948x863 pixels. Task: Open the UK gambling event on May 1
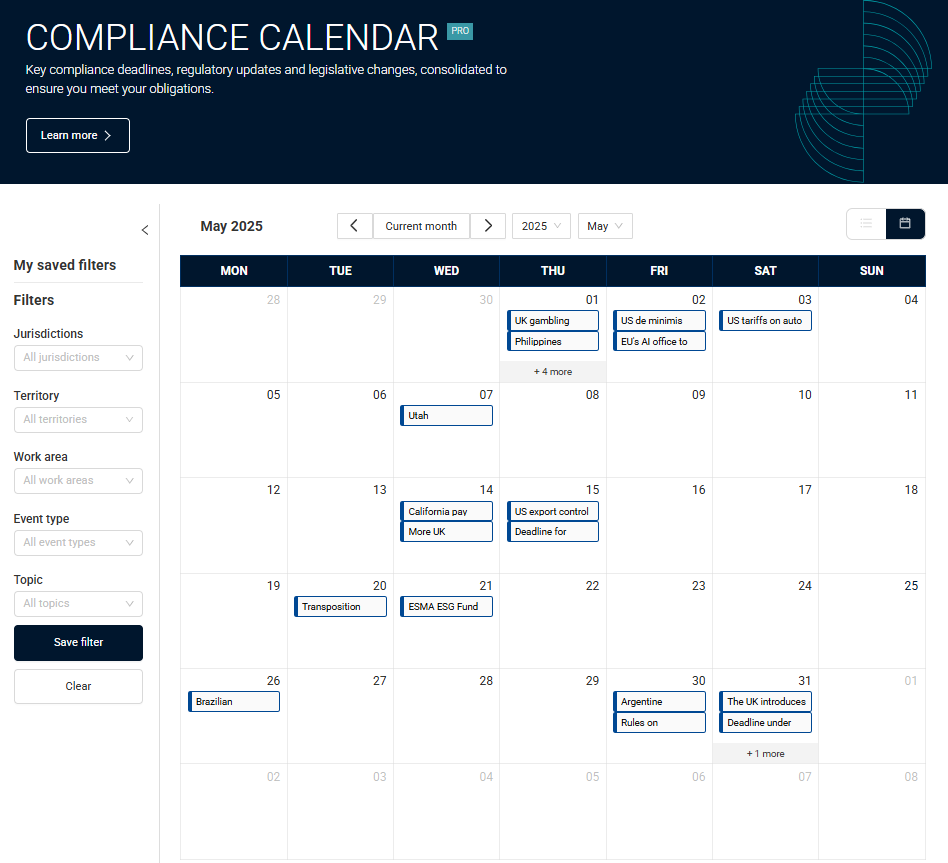[553, 320]
